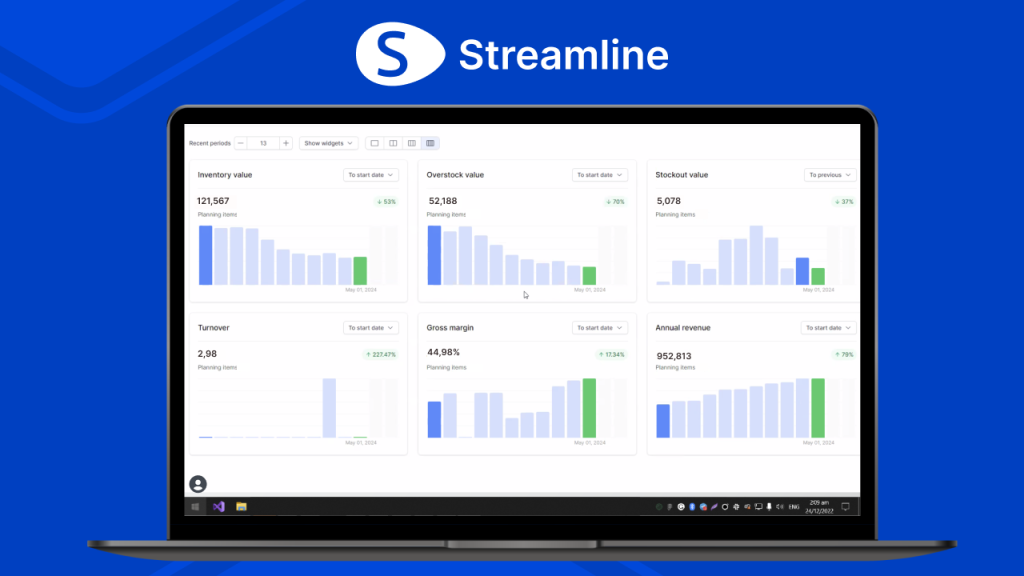
Task: Click the volume speaker tray icon
Action: tap(780, 507)
